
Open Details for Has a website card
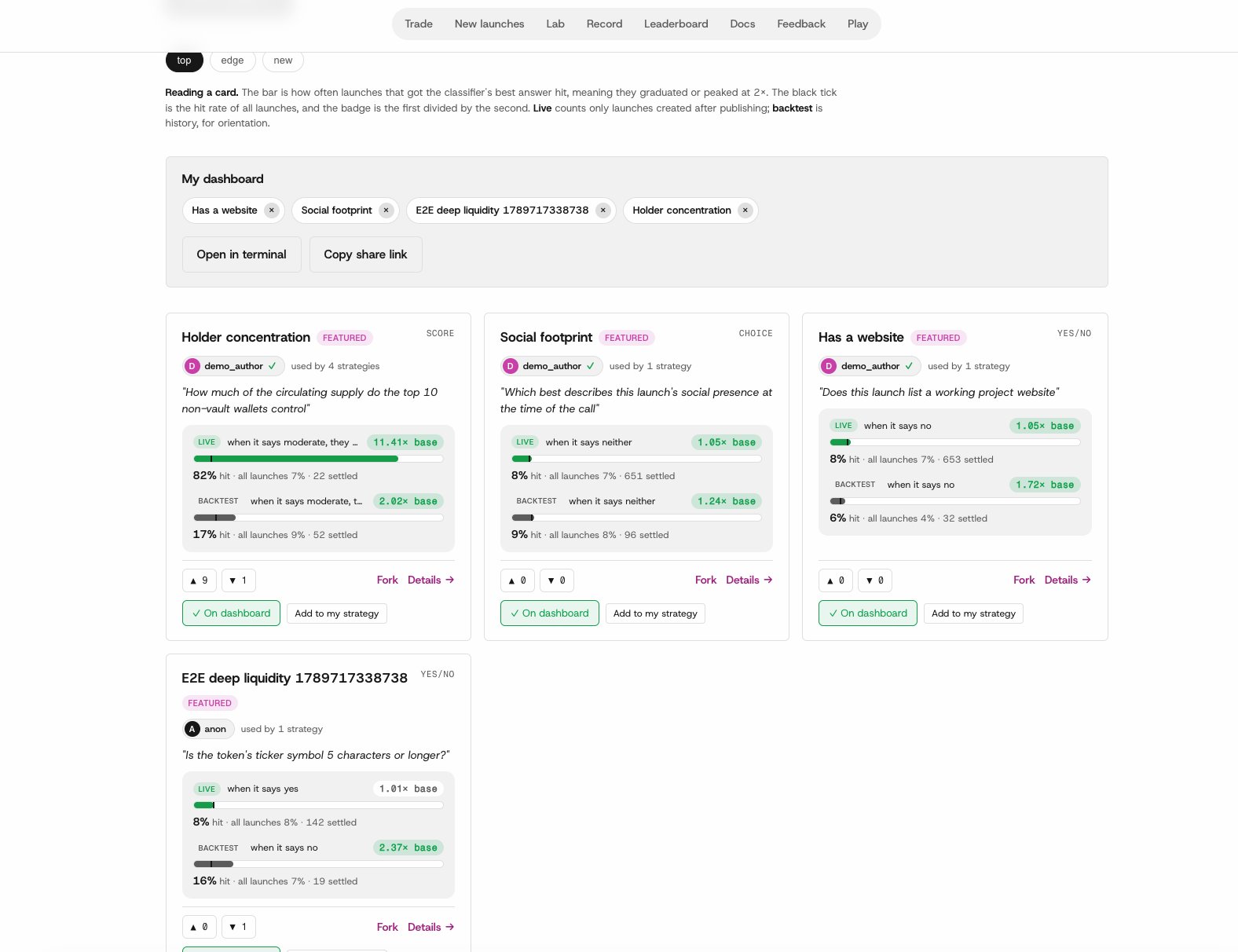1068,580
